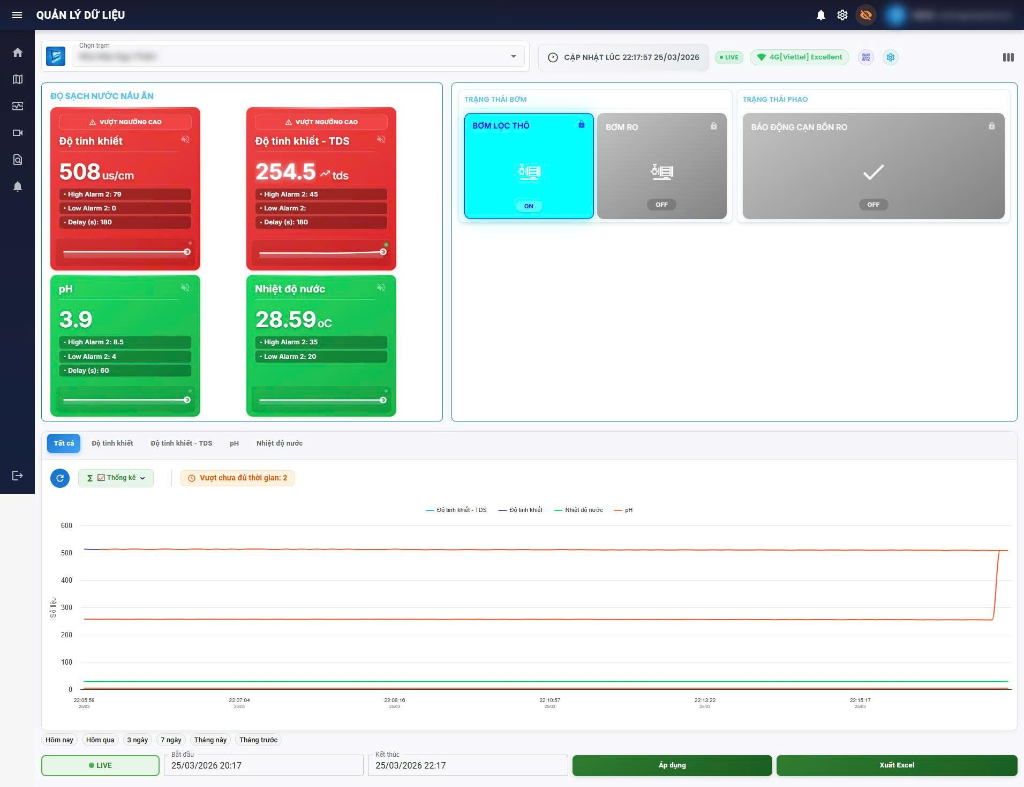
Task: Switch to the Độ tinh khiết - TDS tab
Action: (181, 443)
